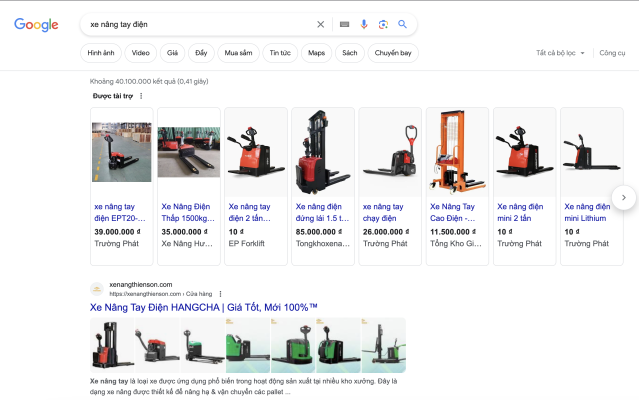Click the blue search magnifier button
Viewport: 639px width, 400px height.
pyautogui.click(x=402, y=25)
